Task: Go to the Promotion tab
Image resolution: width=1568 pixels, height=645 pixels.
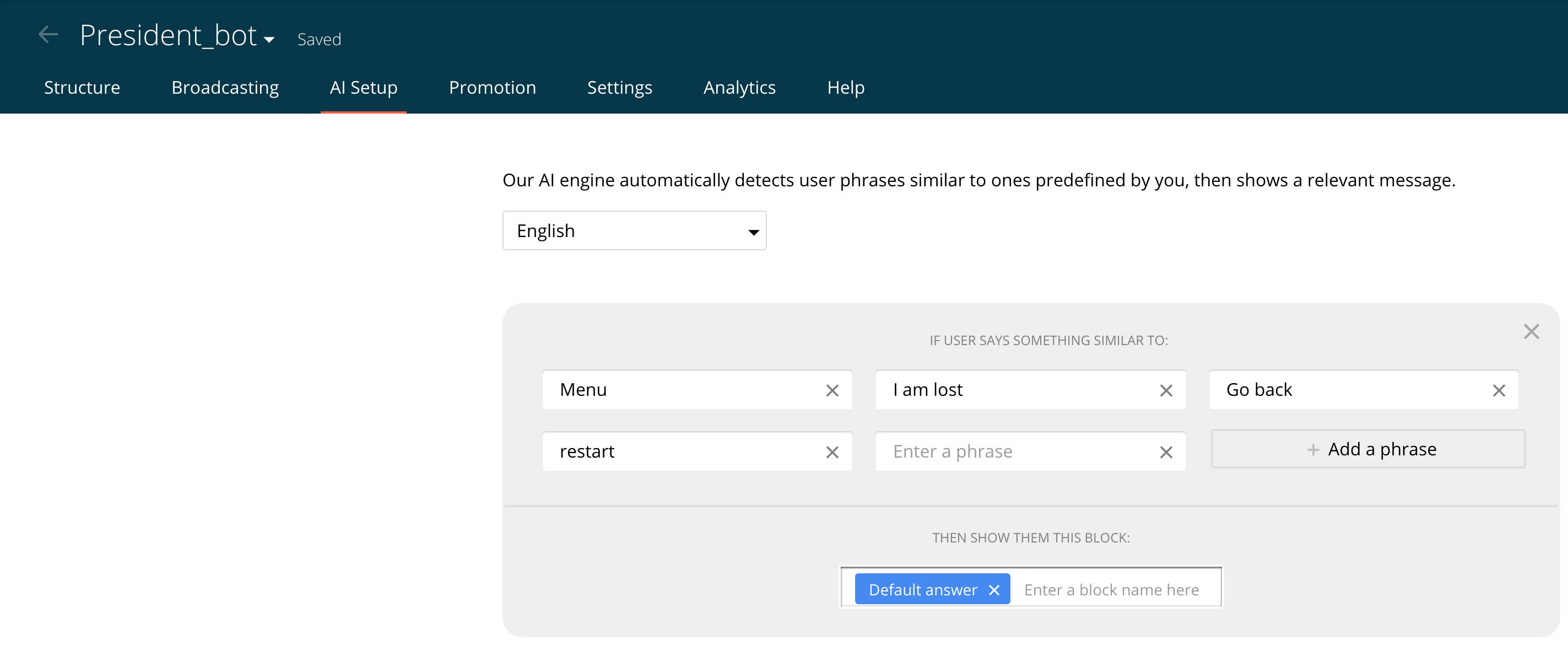Action: pos(492,88)
